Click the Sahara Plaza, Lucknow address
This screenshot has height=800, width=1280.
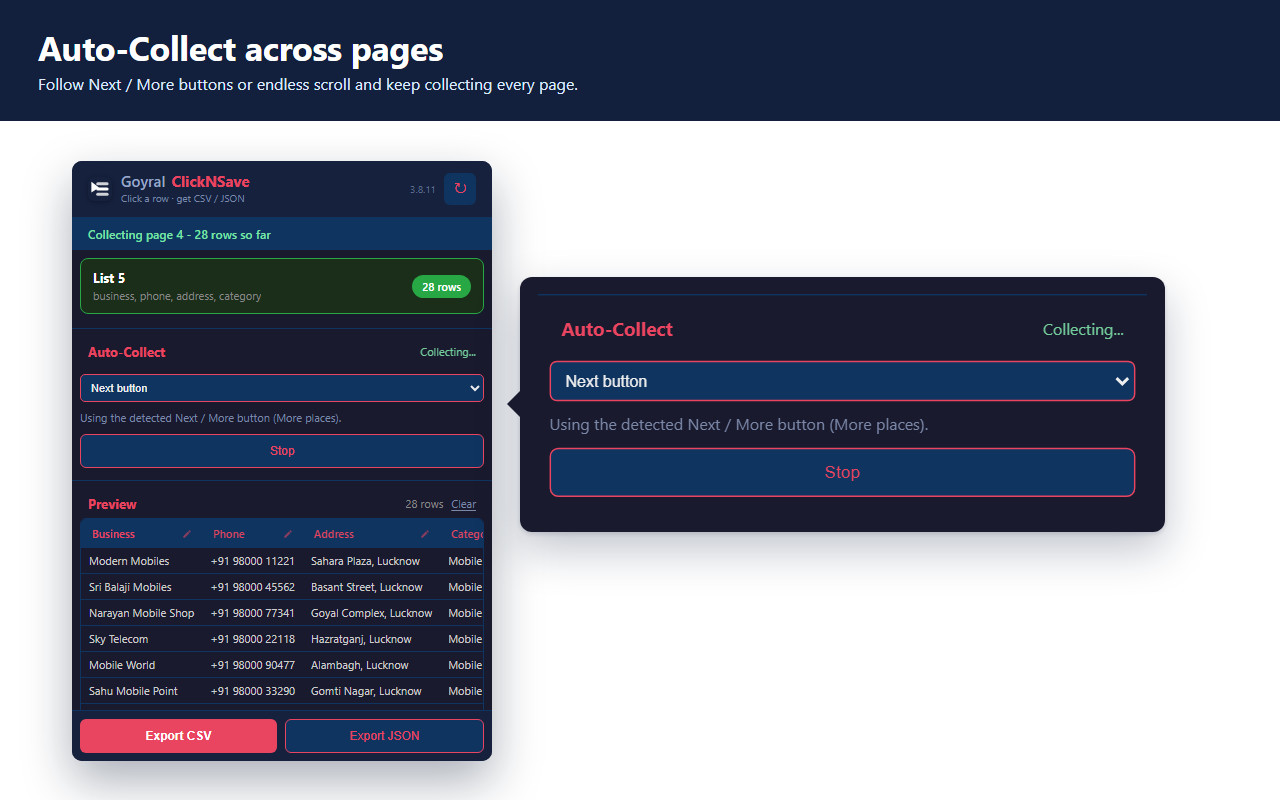(x=365, y=561)
